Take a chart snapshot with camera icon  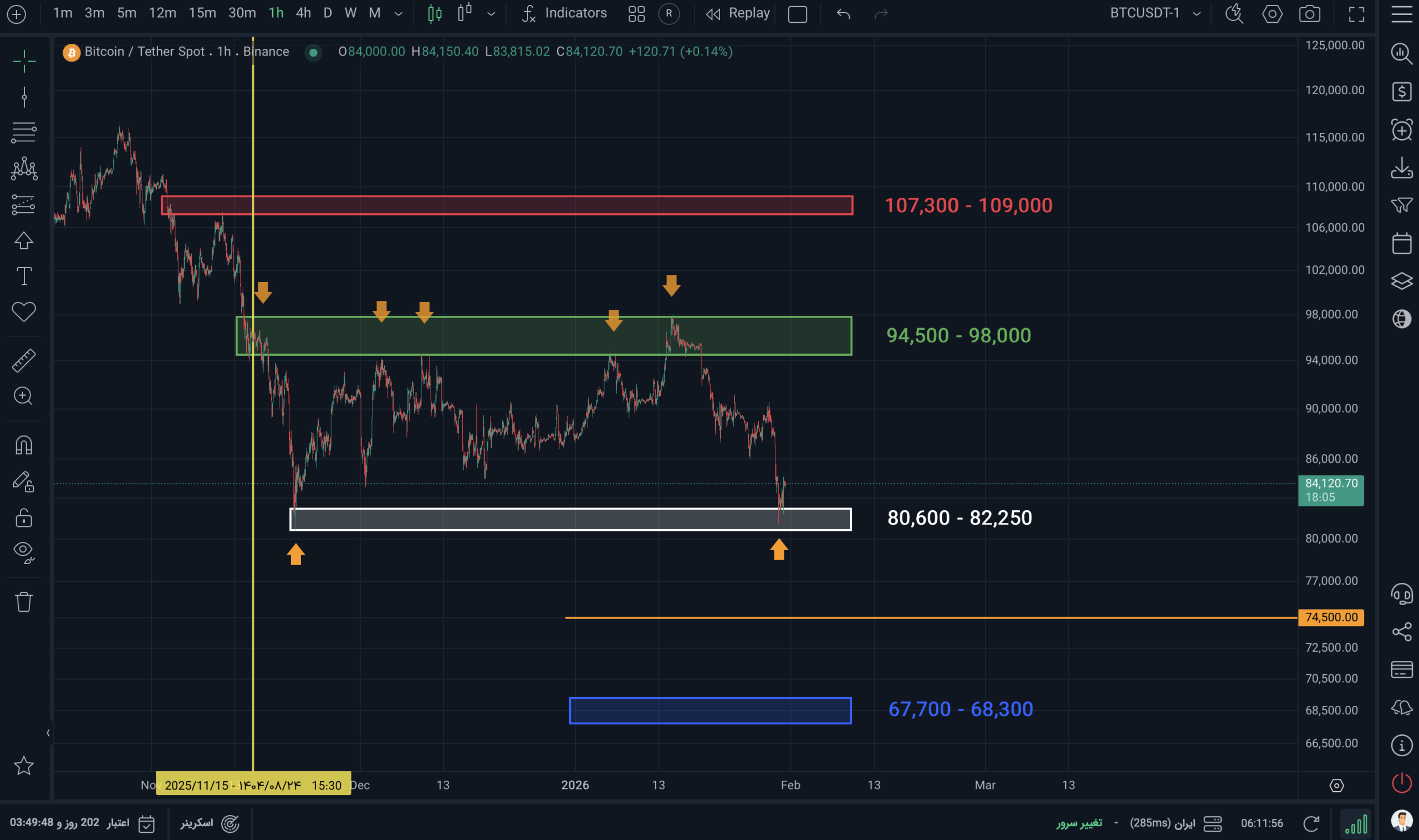1310,14
